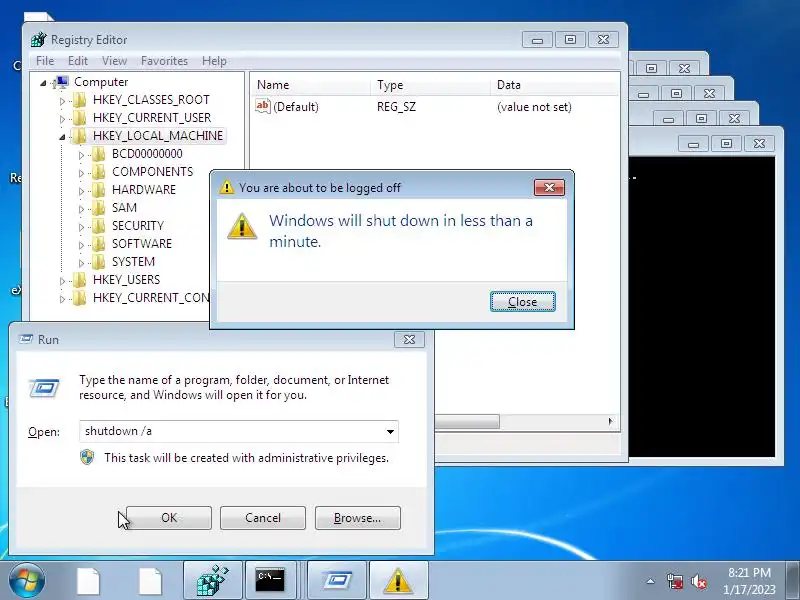
Task: Open the File menu in Registry Editor
Action: pyautogui.click(x=45, y=61)
